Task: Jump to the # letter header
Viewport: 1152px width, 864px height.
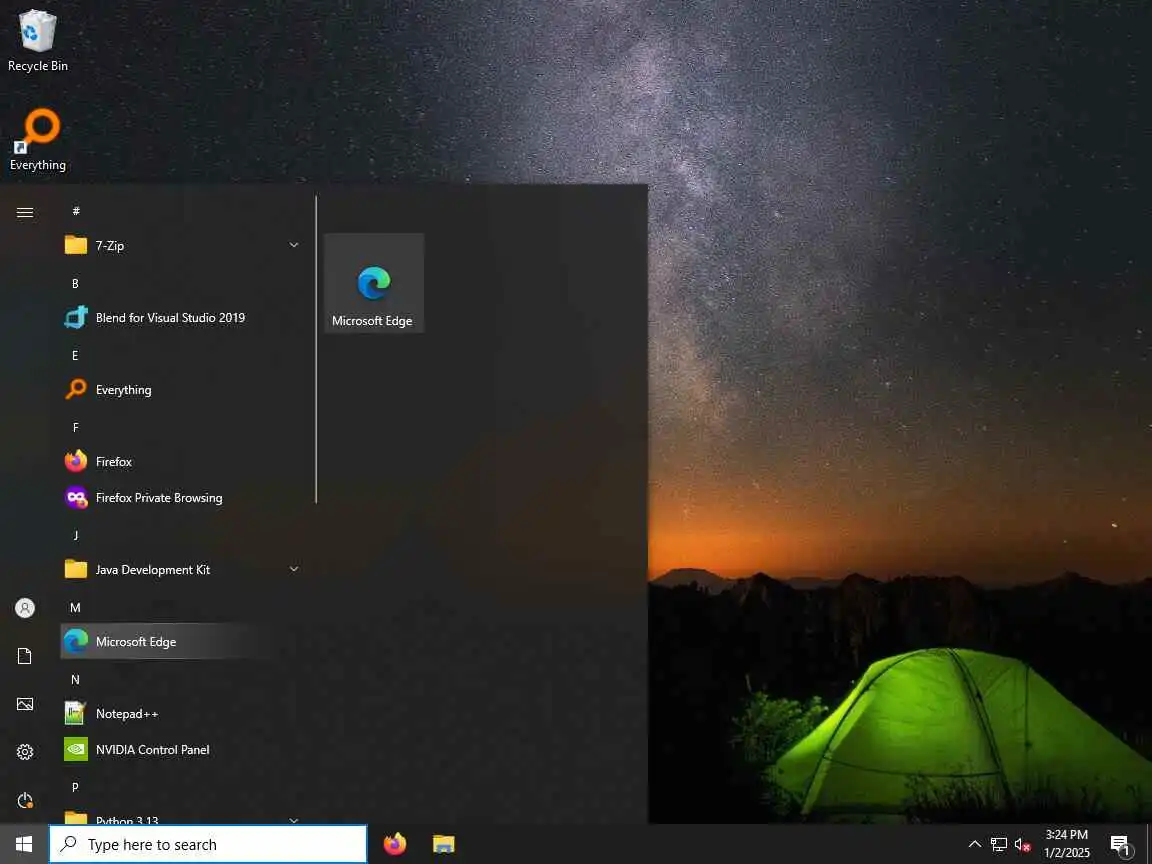Action: (x=76, y=211)
